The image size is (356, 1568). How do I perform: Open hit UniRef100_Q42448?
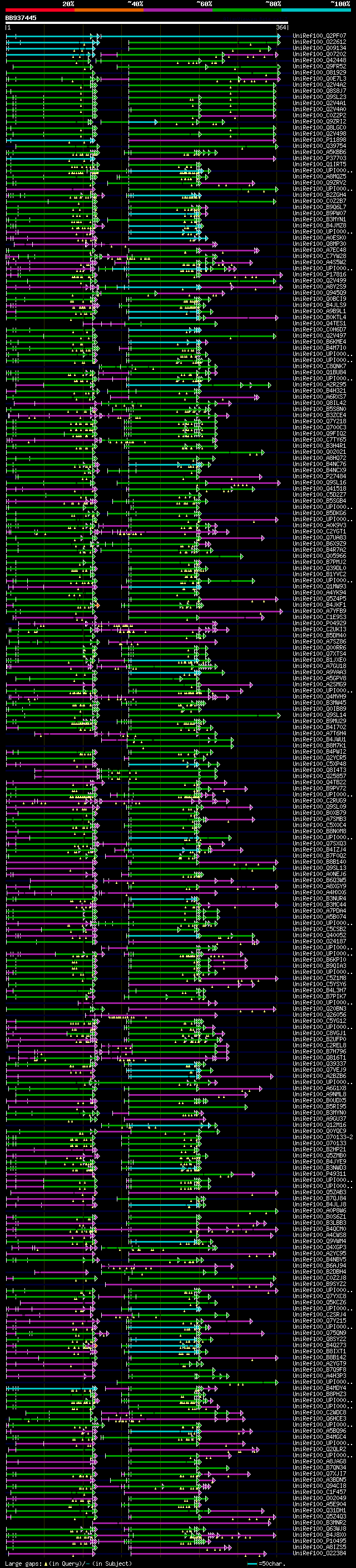point(319,60)
